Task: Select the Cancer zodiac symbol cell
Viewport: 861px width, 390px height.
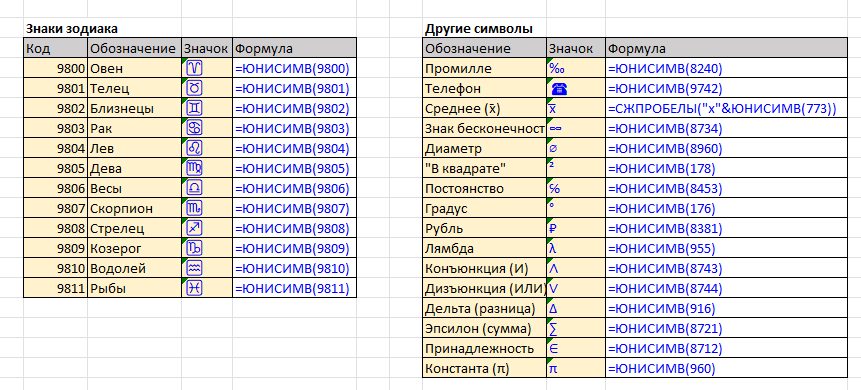Action: pyautogui.click(x=207, y=128)
